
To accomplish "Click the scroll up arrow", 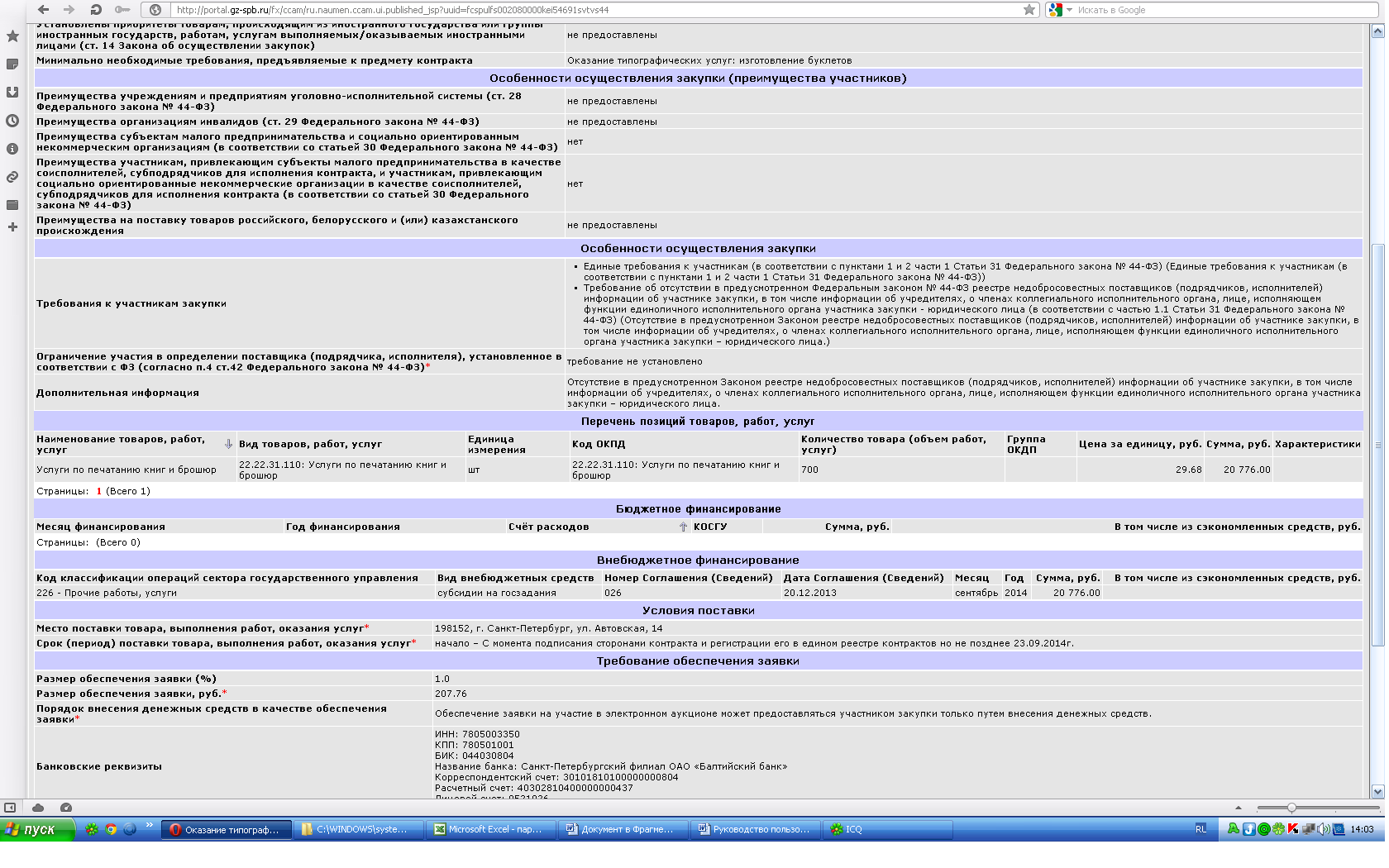I will (x=1377, y=31).
